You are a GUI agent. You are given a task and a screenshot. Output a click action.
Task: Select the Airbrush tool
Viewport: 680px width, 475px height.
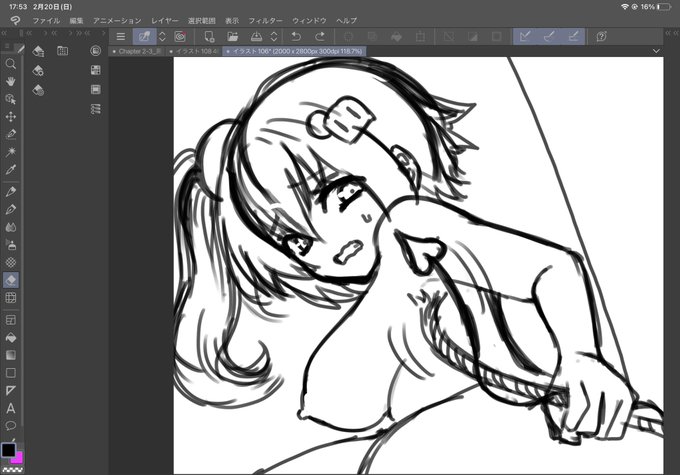[x=11, y=245]
